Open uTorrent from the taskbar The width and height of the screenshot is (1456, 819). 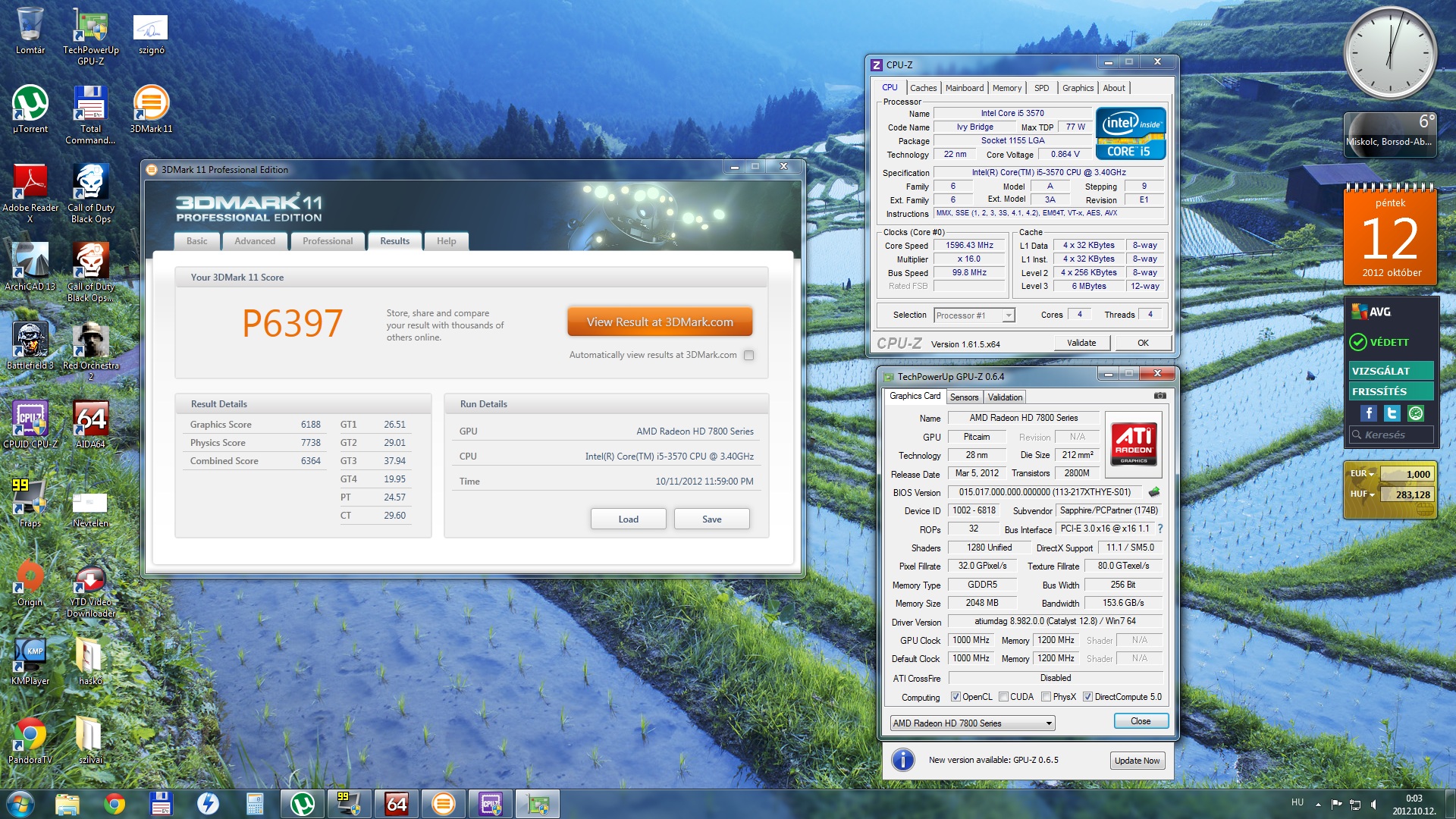coord(303,803)
